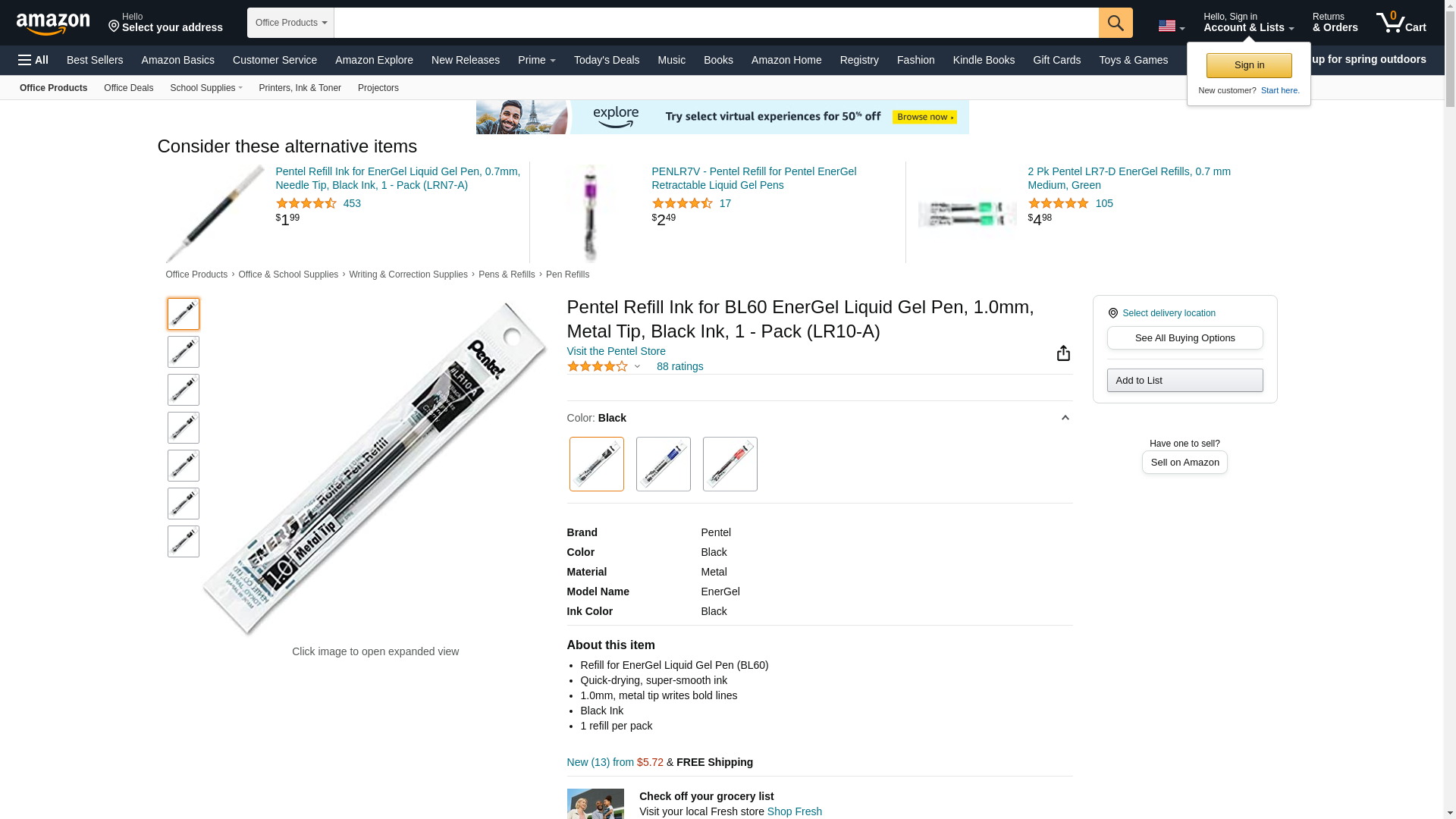Click the magnifying glass search button
The height and width of the screenshot is (819, 1456).
click(1116, 23)
